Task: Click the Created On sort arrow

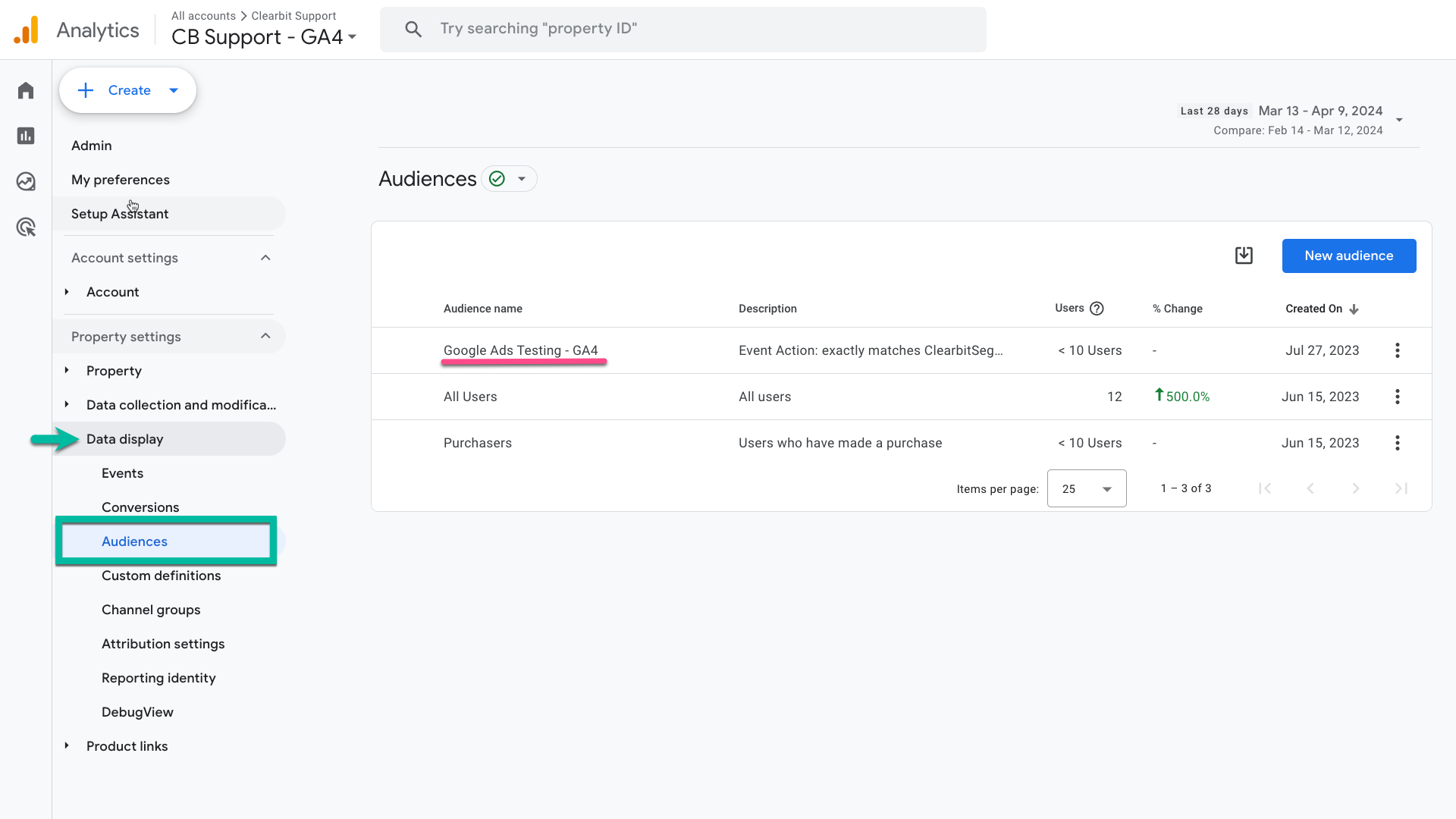Action: click(1354, 309)
